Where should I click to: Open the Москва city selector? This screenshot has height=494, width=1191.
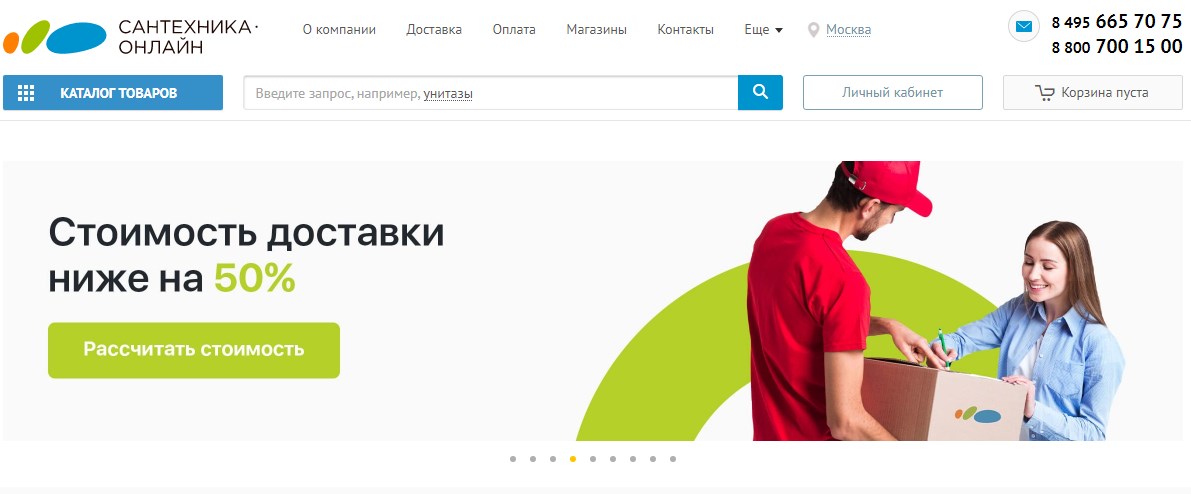pyautogui.click(x=848, y=30)
